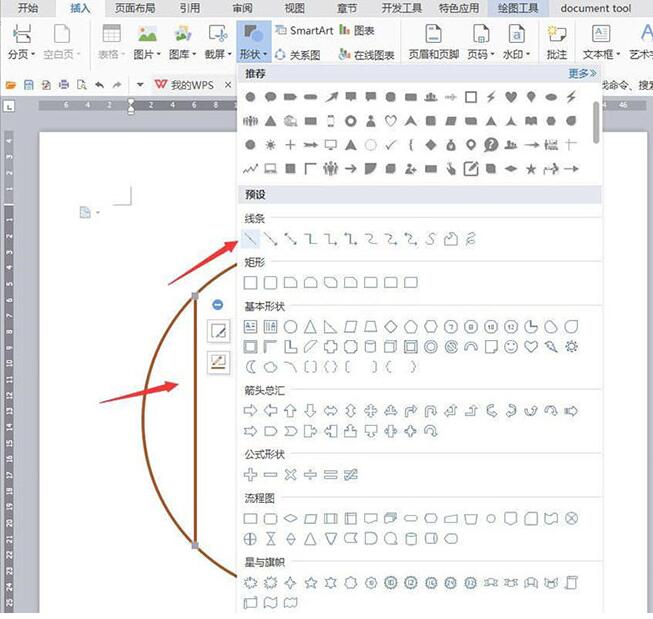Switch to the 页面布局 tab

[x=135, y=8]
